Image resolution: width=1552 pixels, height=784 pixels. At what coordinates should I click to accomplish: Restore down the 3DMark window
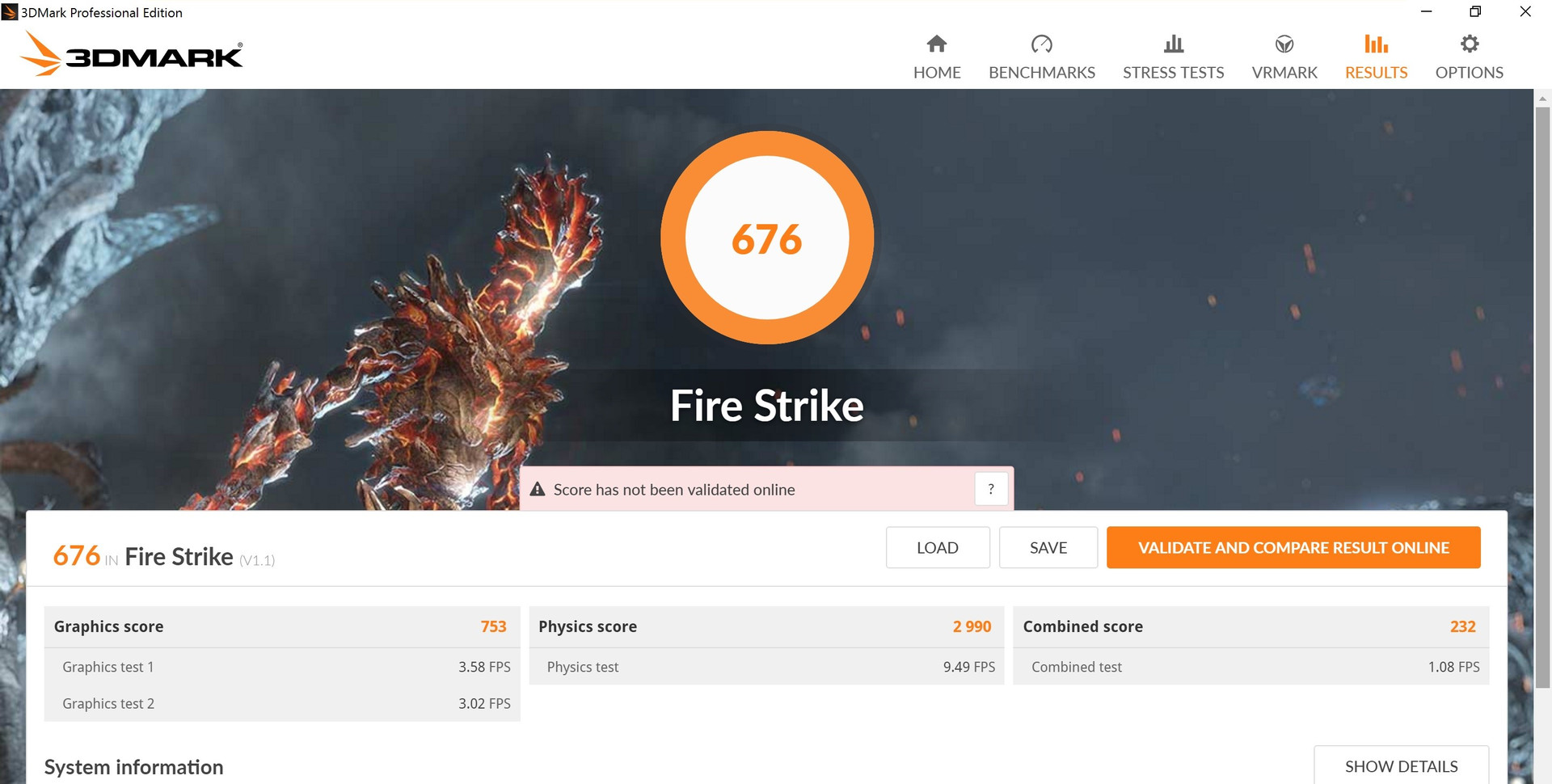pyautogui.click(x=1475, y=12)
